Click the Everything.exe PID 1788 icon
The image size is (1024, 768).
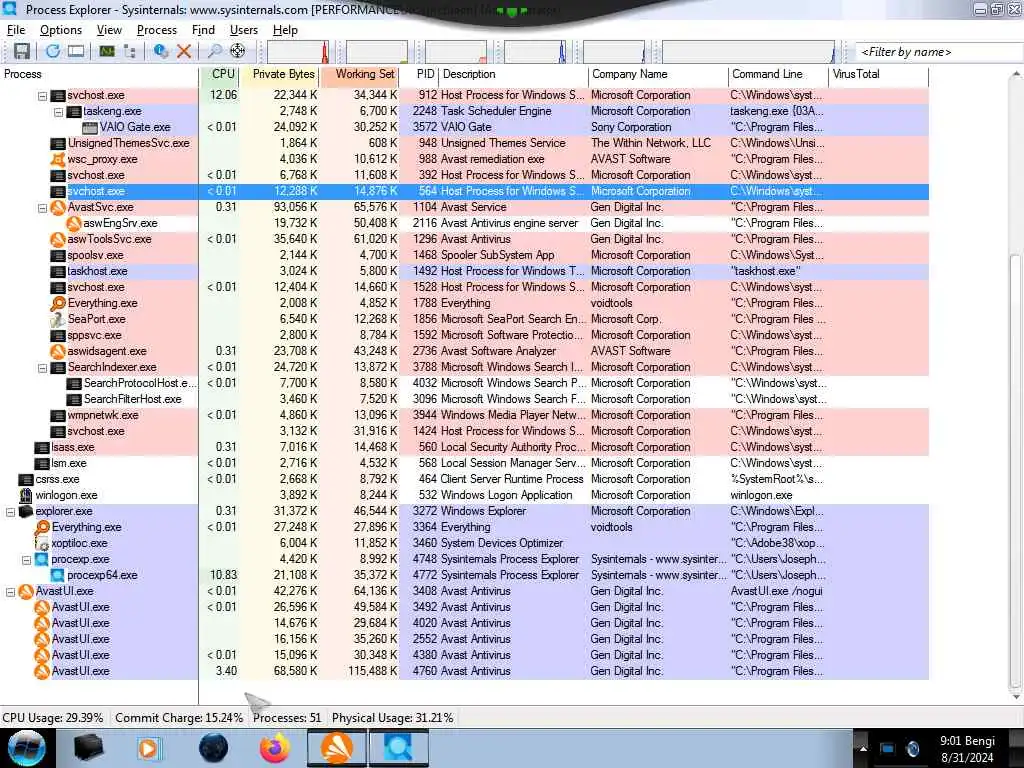tap(58, 303)
